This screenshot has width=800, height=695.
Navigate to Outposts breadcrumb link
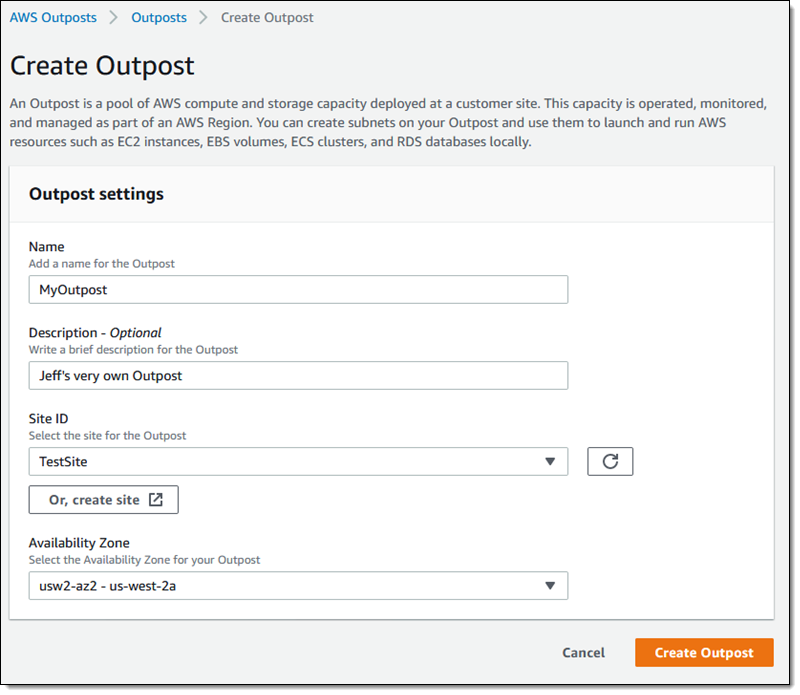[159, 18]
